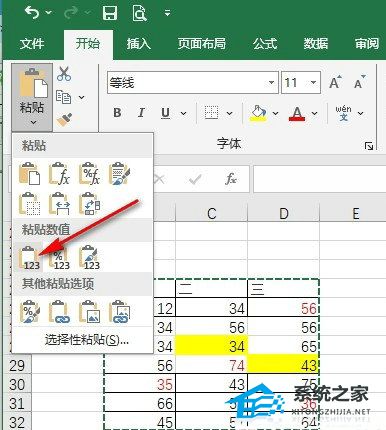Choose Paste as Picture option
The image size is (386, 430).
click(89, 312)
